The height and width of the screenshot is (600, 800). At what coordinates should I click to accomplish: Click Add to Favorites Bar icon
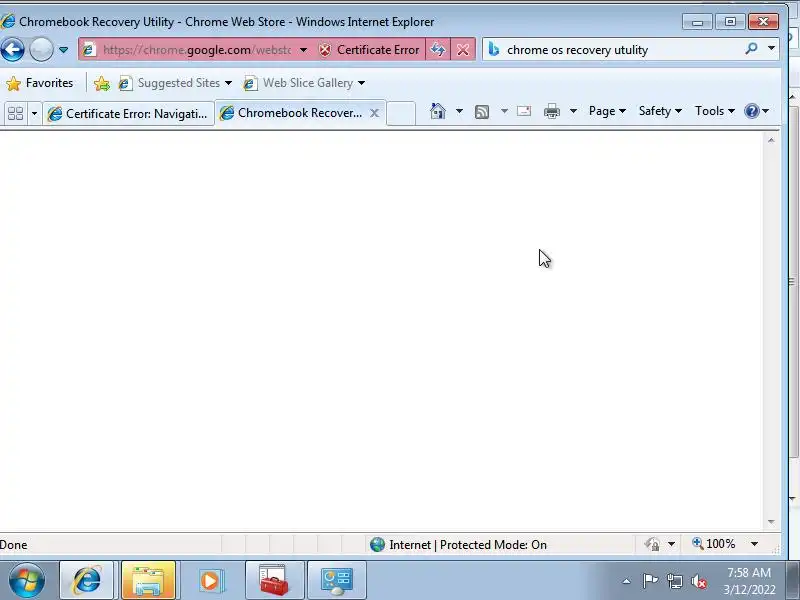coord(102,83)
